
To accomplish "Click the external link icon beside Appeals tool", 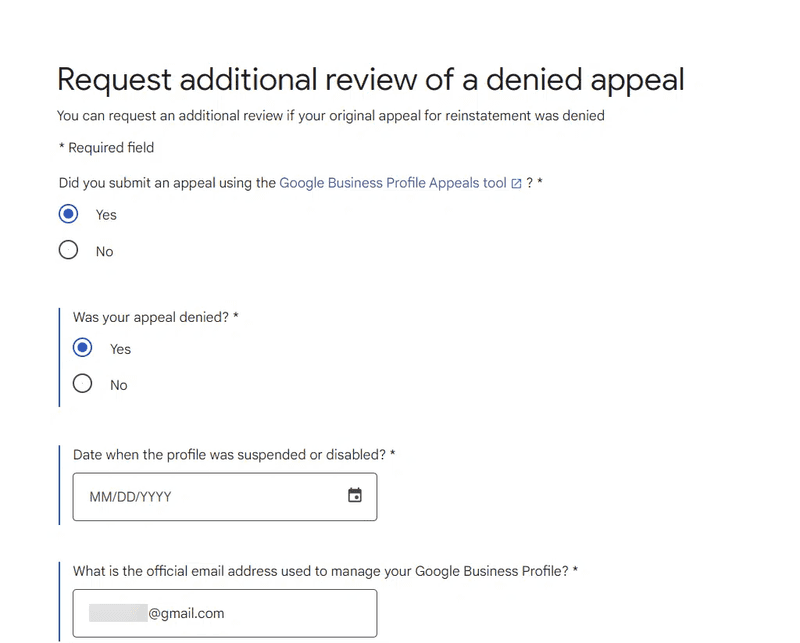I will click(516, 184).
